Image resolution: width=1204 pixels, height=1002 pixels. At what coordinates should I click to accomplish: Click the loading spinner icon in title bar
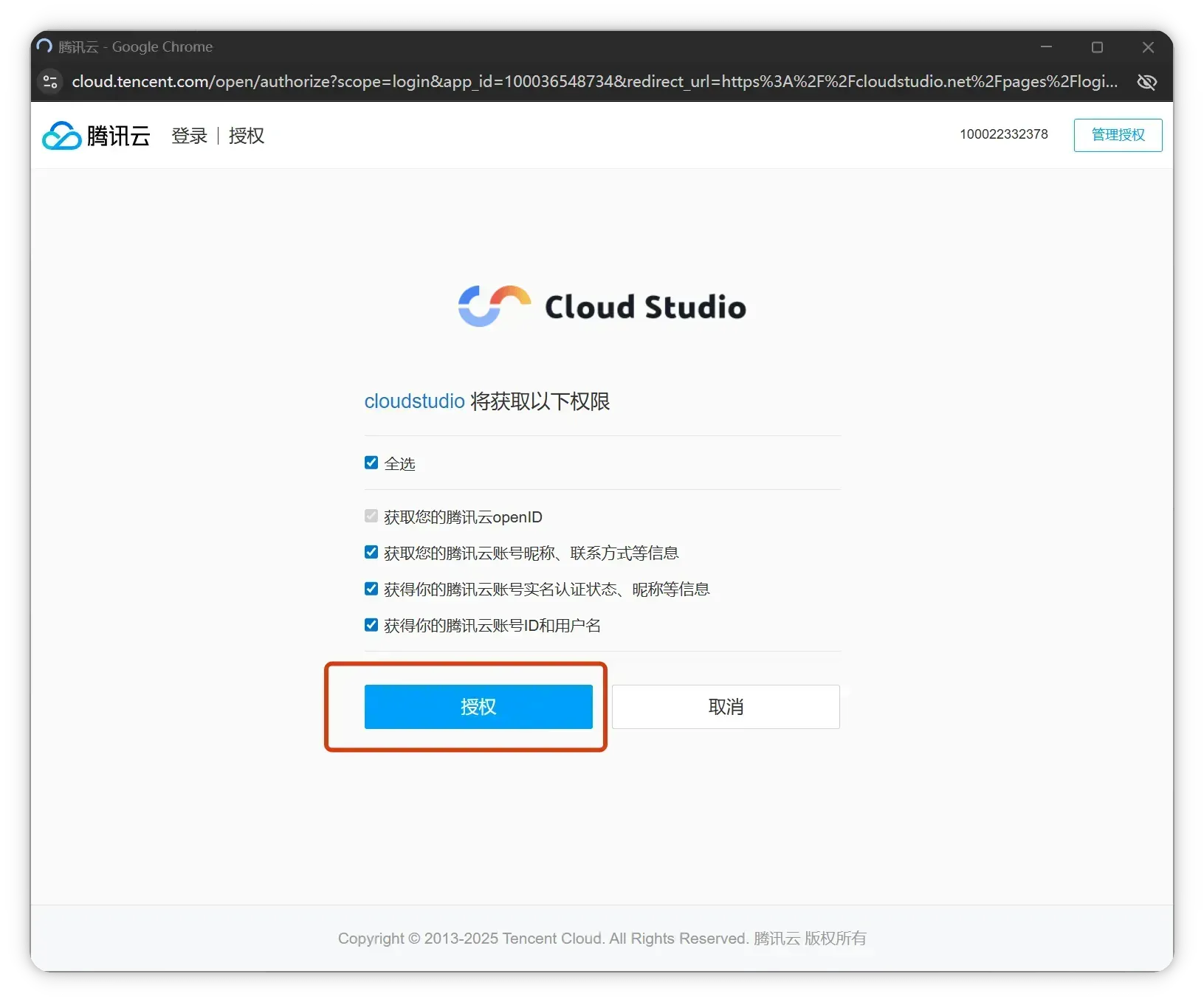[x=44, y=46]
